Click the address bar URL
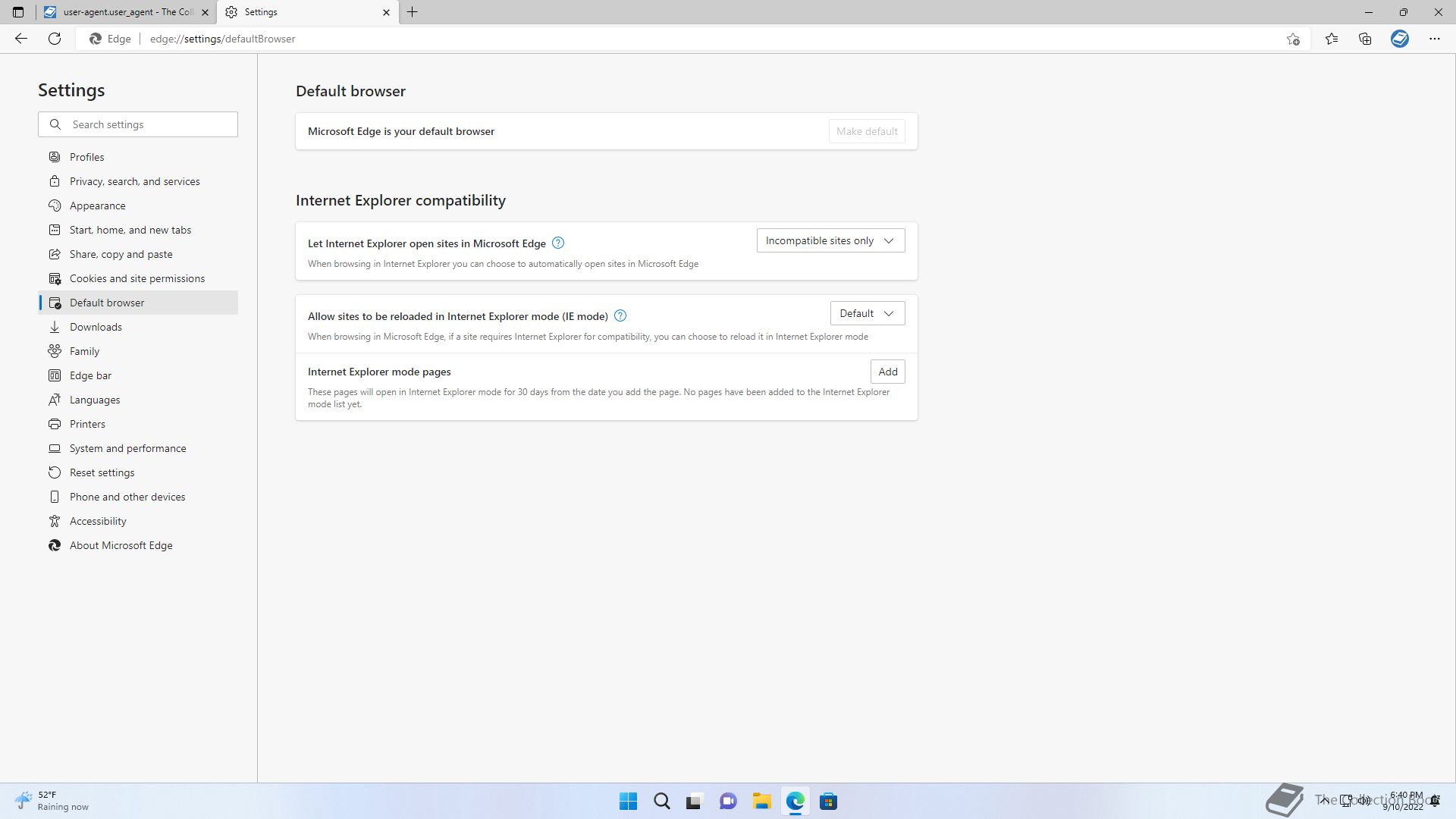This screenshot has width=1456, height=819. [222, 39]
